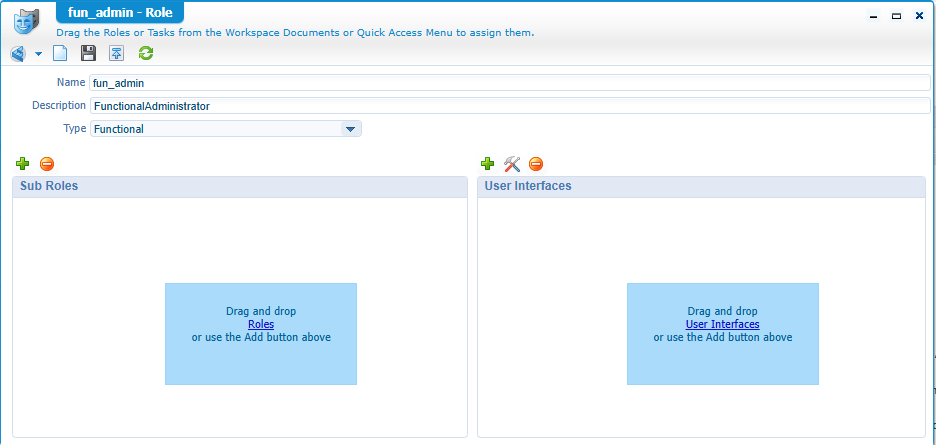Viewport: 936px width, 445px height.
Task: Click the upload arrow toolbar icon
Action: (116, 54)
